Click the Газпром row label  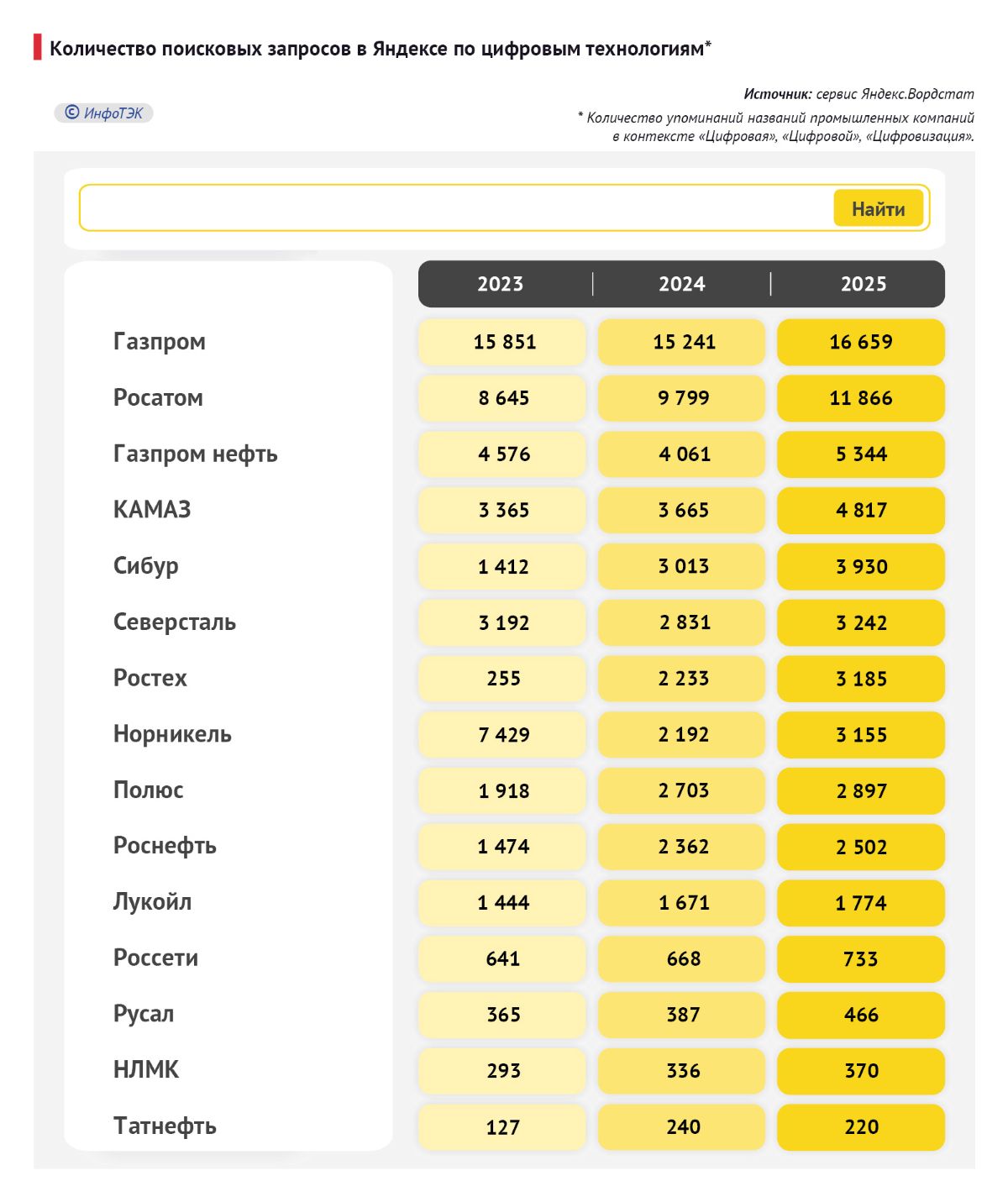(x=160, y=342)
